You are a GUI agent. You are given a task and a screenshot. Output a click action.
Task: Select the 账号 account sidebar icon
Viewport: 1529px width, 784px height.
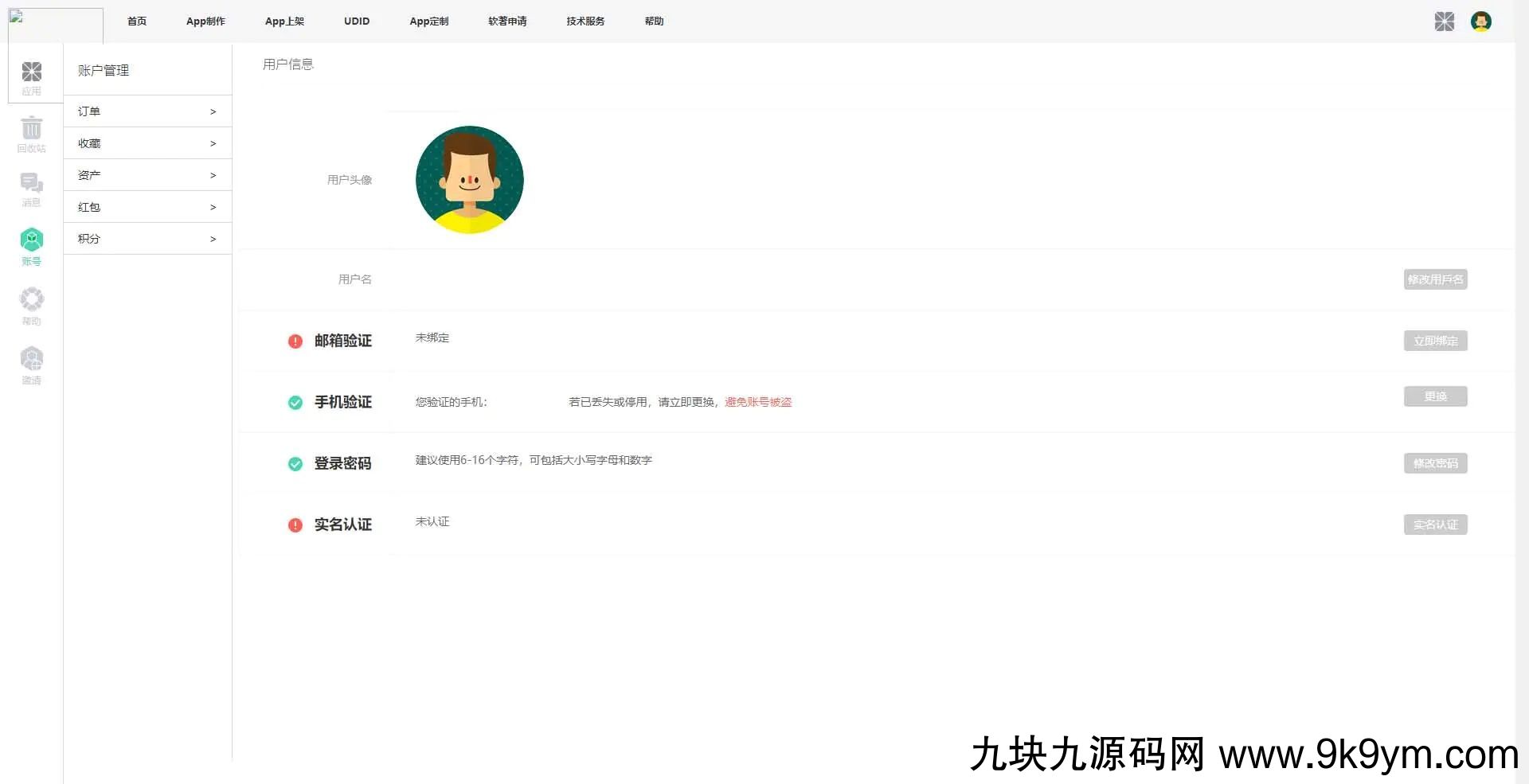(32, 245)
